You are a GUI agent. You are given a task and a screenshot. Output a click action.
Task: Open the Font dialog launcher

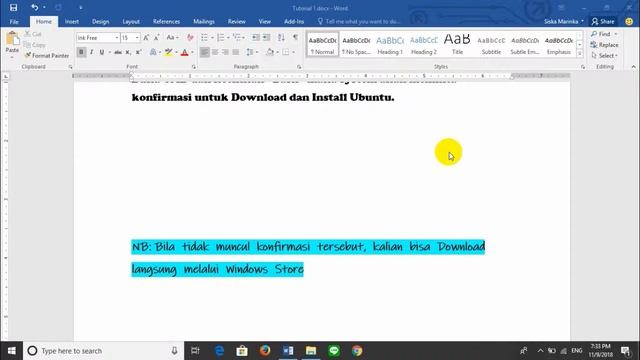pos(193,67)
